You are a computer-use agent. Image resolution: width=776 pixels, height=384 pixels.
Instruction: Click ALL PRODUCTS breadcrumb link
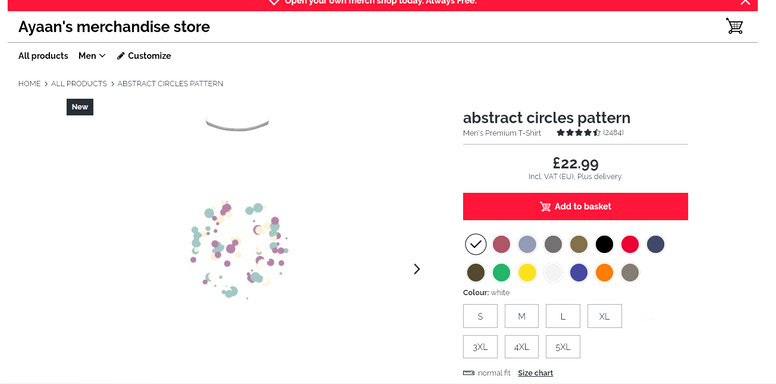(x=79, y=84)
